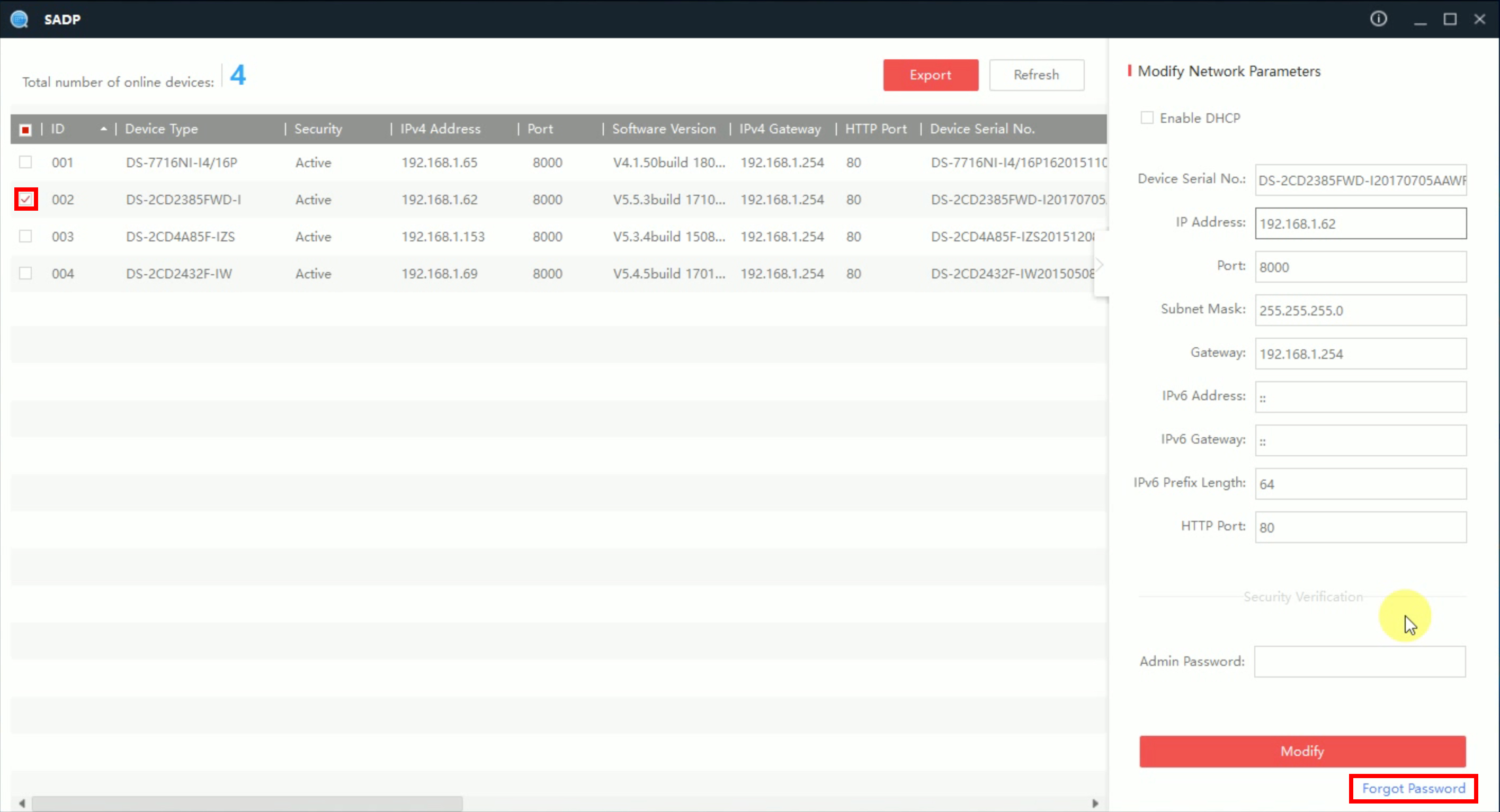Click the Refresh button
This screenshot has width=1500, height=812.
1036,74
